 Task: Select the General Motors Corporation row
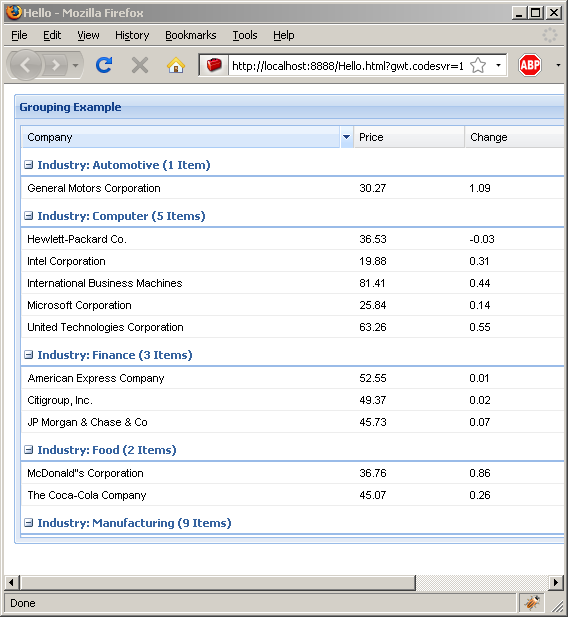(x=292, y=188)
